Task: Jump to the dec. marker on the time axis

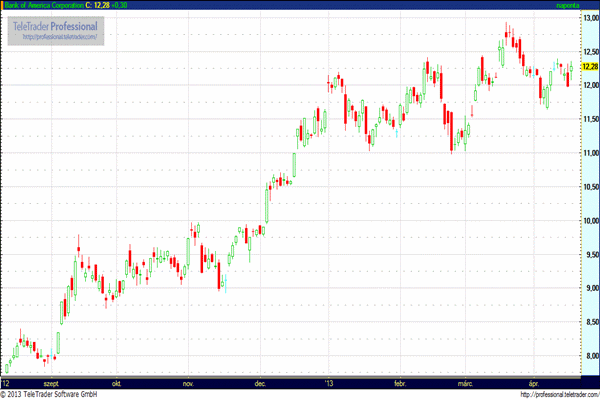Action: coord(260,383)
